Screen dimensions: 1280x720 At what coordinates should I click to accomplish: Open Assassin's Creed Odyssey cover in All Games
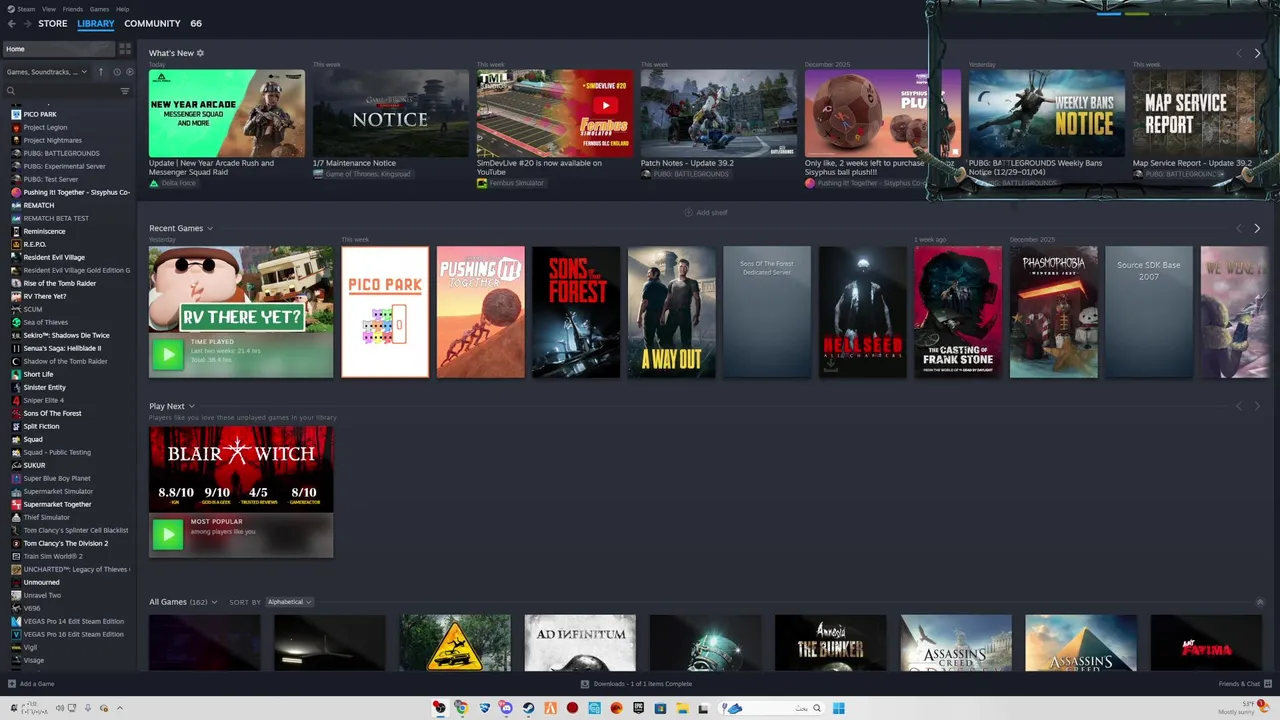pos(956,643)
